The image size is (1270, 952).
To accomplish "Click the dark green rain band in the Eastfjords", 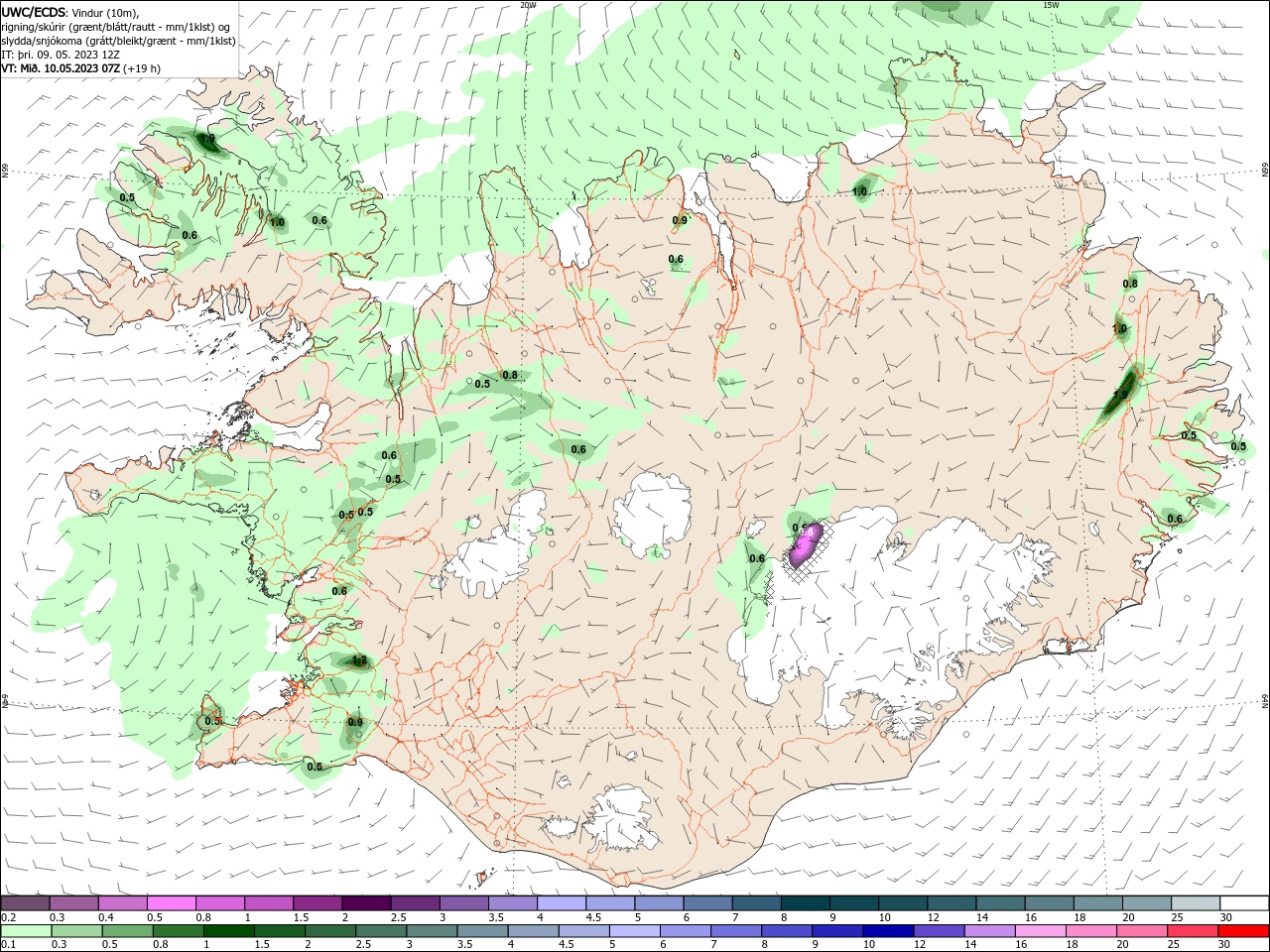I will (1122, 392).
